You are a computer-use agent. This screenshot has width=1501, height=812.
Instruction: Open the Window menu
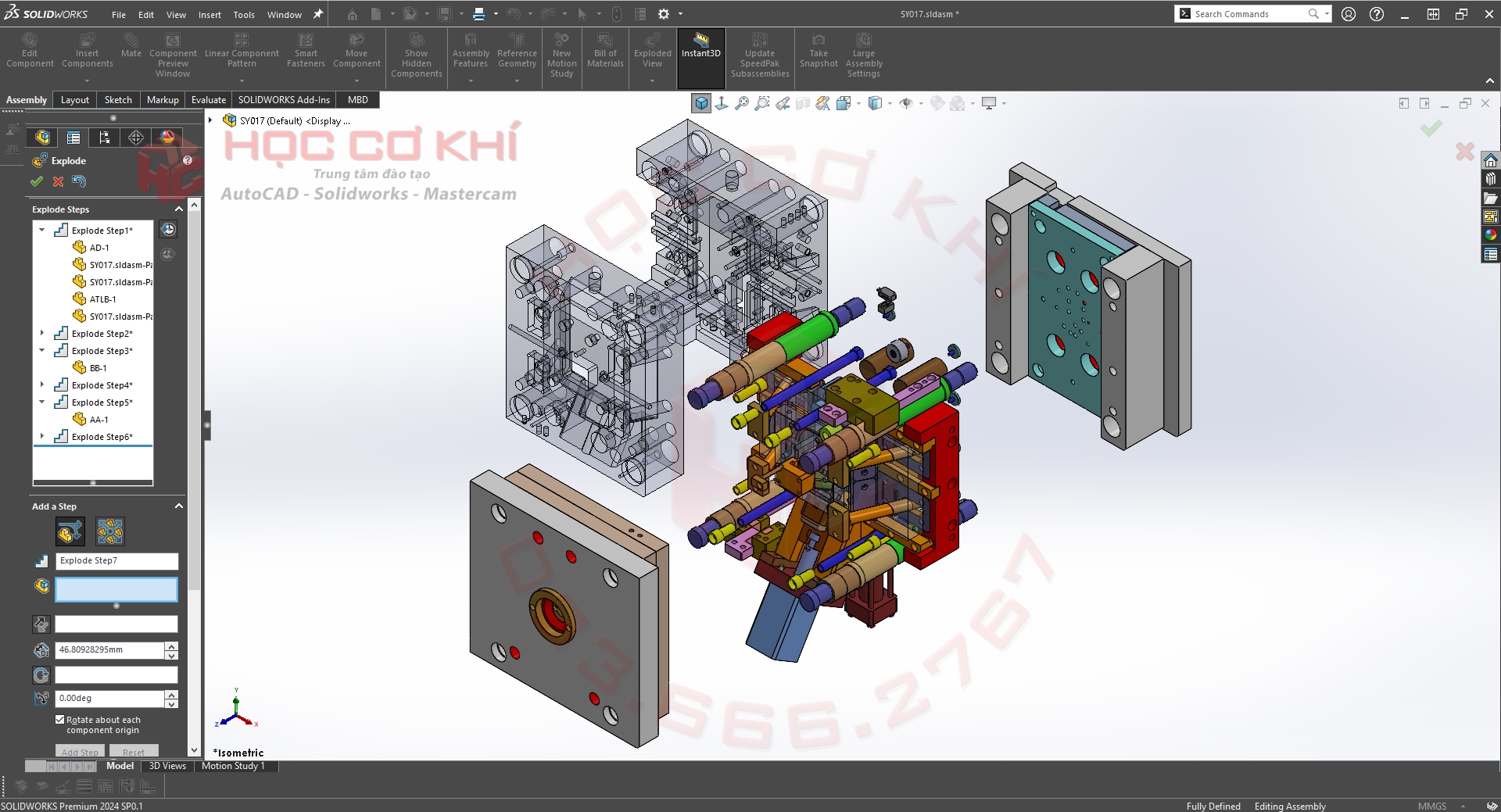point(285,15)
